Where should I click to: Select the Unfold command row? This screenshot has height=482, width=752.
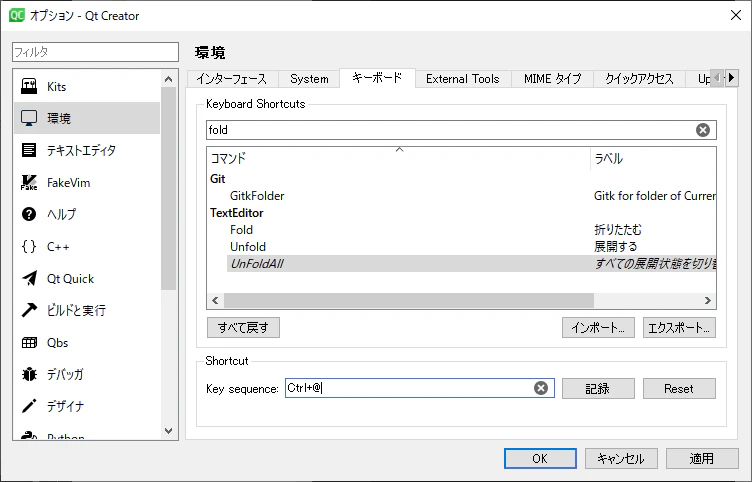pos(461,247)
